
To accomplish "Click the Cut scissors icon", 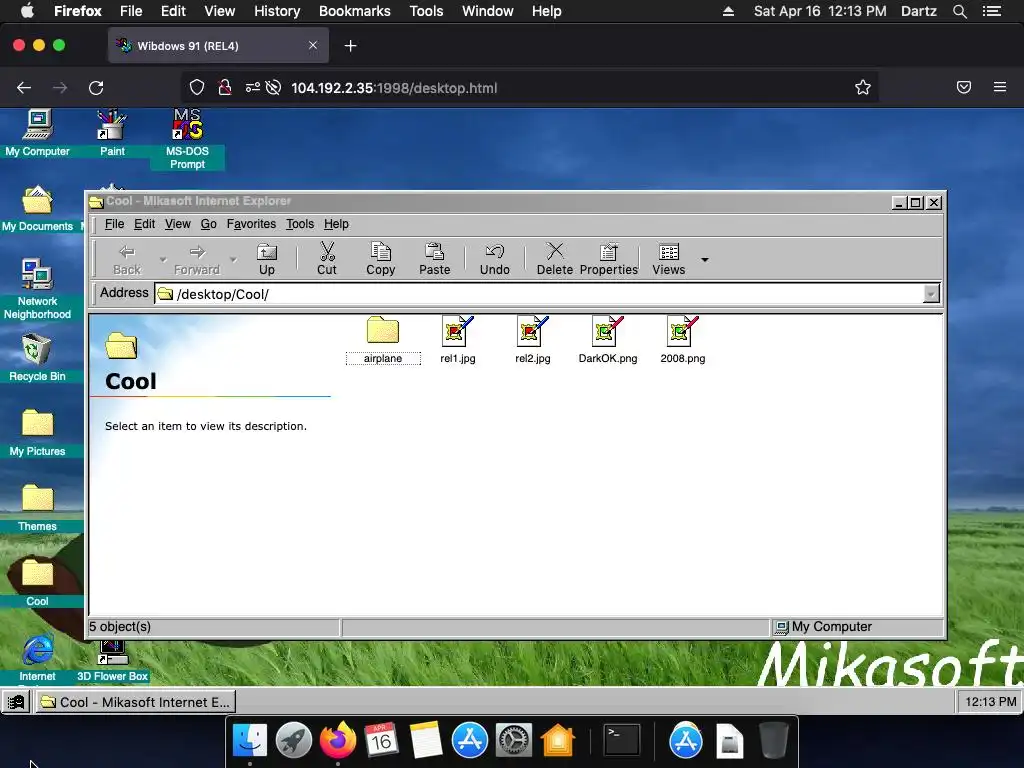I will point(327,251).
